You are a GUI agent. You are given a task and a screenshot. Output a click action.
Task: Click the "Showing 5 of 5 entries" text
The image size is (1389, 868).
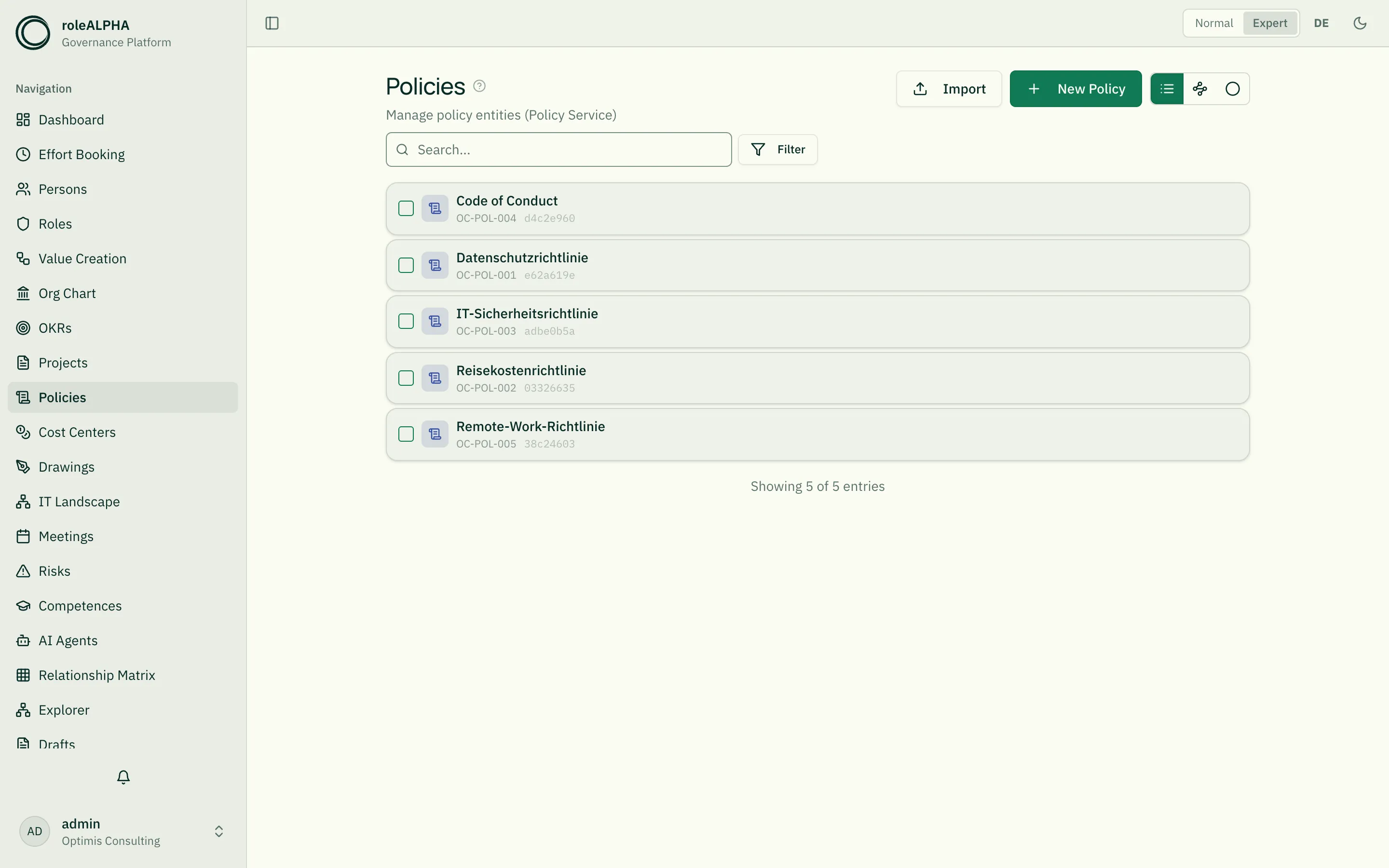pos(817,486)
